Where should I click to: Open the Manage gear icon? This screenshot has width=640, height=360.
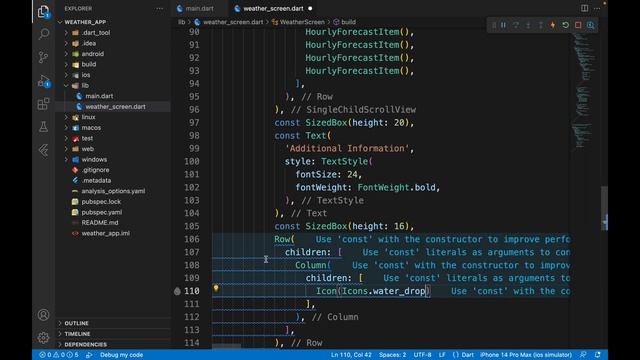click(x=43, y=338)
